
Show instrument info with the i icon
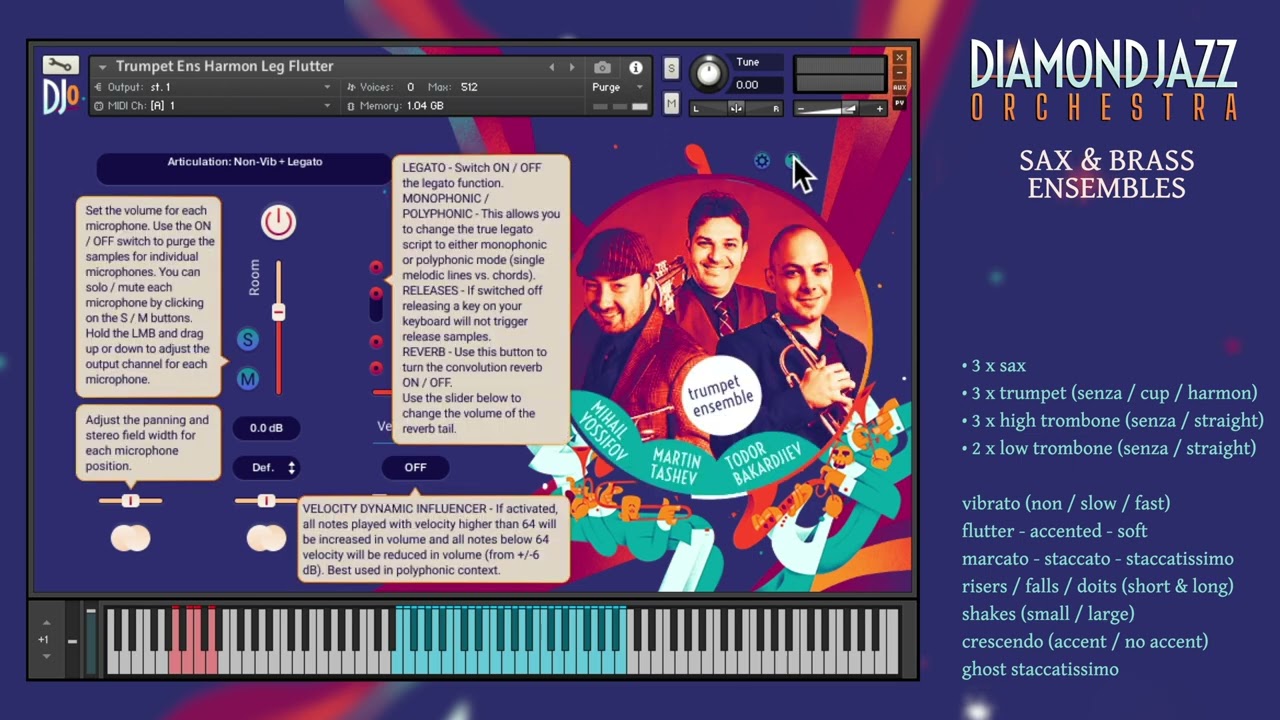coord(635,67)
